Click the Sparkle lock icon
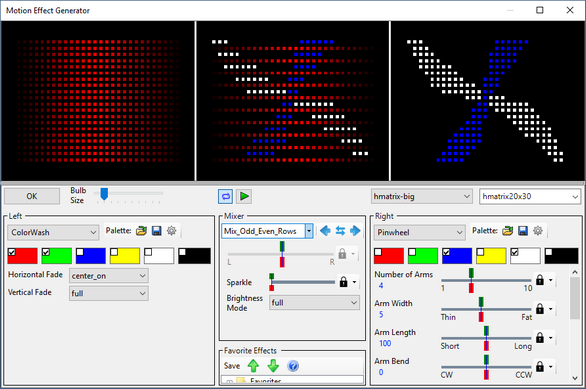The width and height of the screenshot is (586, 389). (343, 282)
